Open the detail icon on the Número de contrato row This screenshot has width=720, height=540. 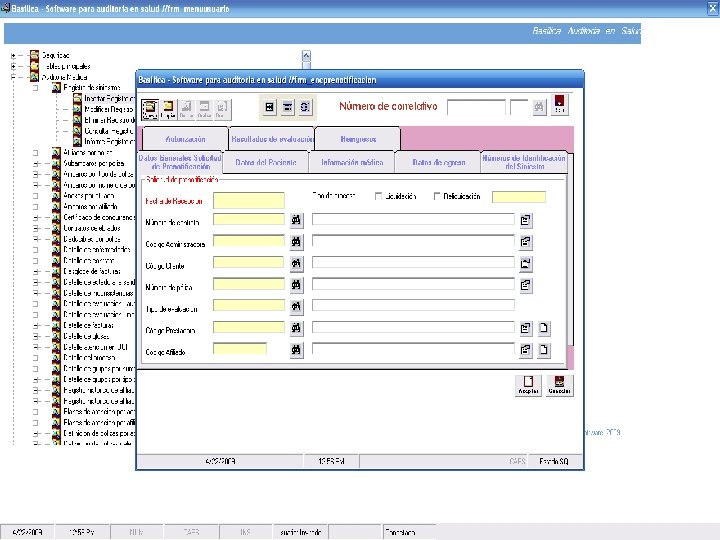coord(526,220)
